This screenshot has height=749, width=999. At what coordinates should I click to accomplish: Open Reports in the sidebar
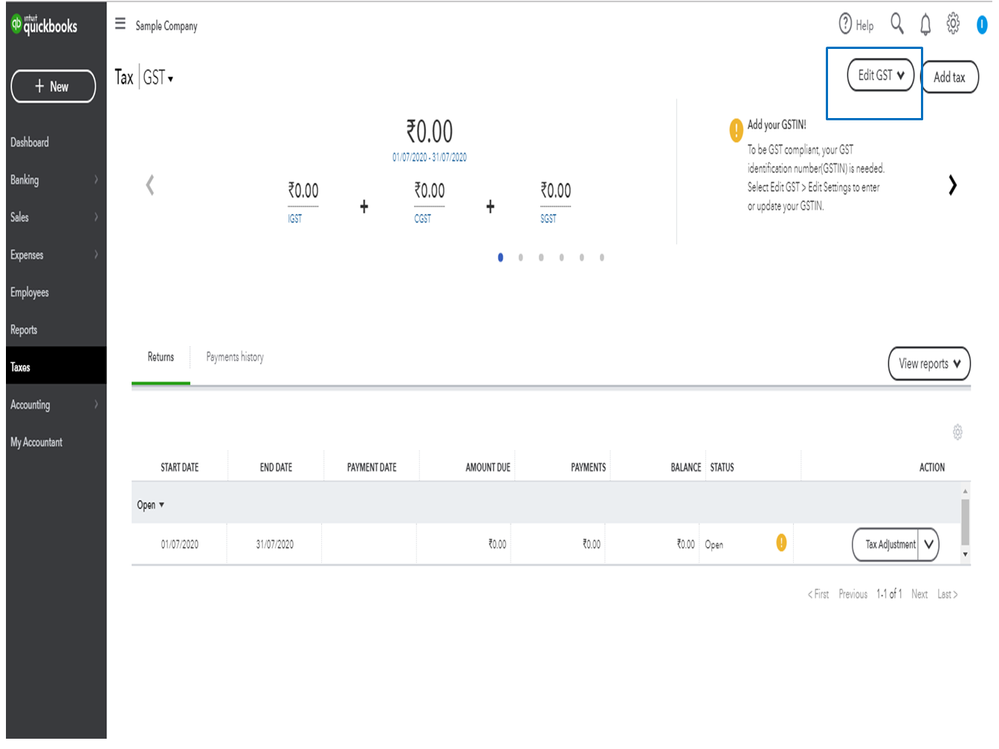(x=56, y=330)
